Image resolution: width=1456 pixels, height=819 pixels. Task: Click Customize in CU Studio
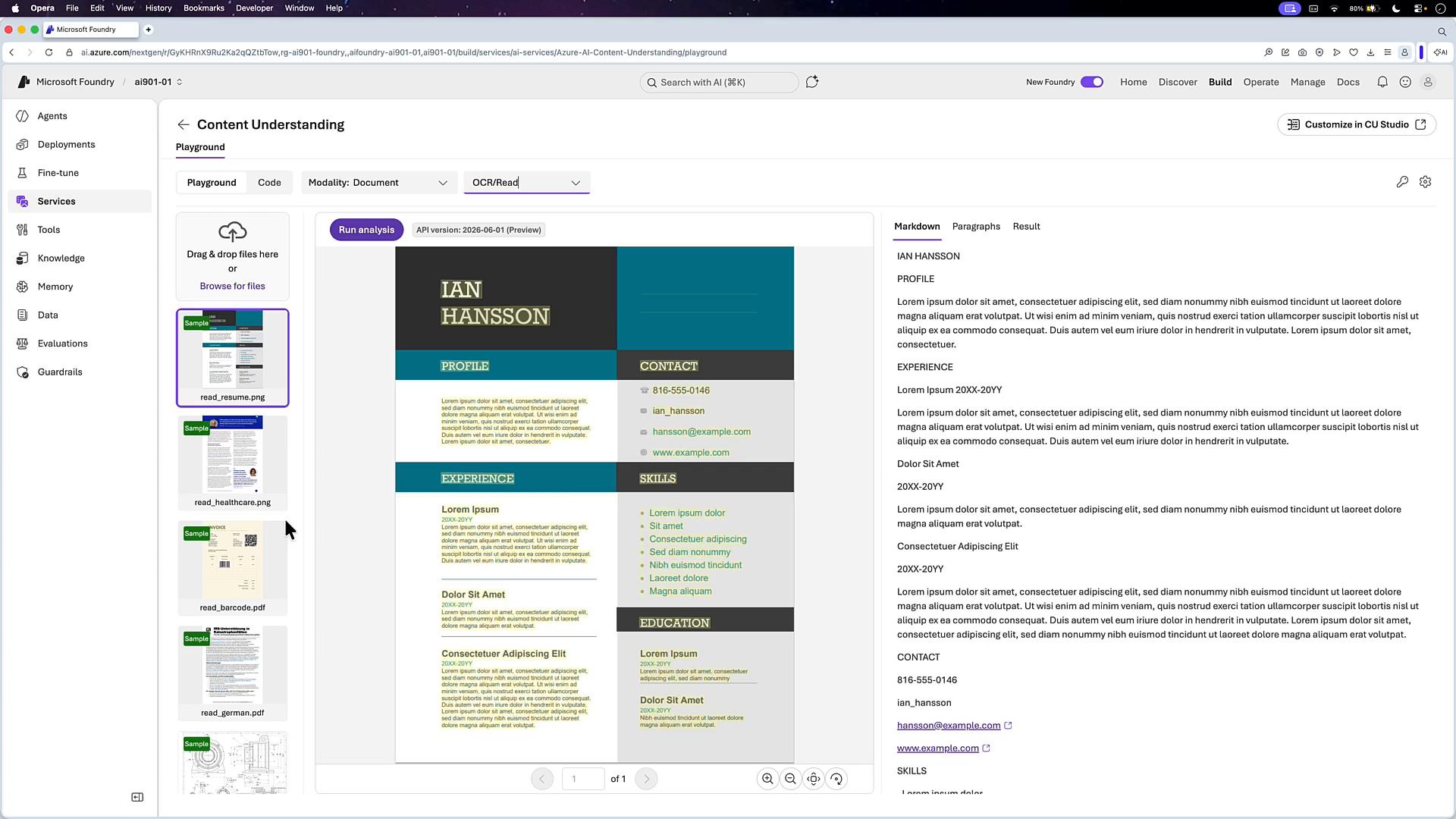point(1357,124)
